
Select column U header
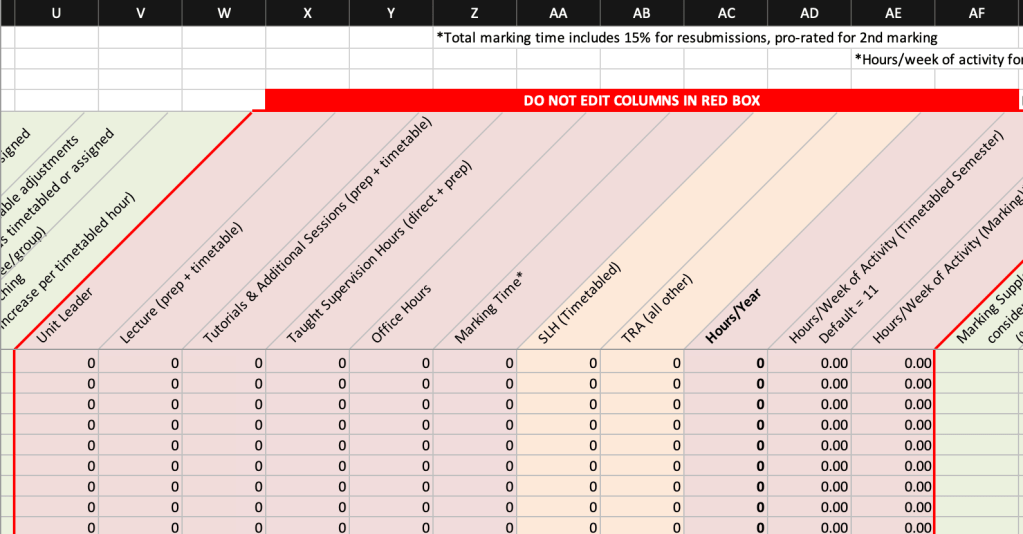click(x=56, y=12)
